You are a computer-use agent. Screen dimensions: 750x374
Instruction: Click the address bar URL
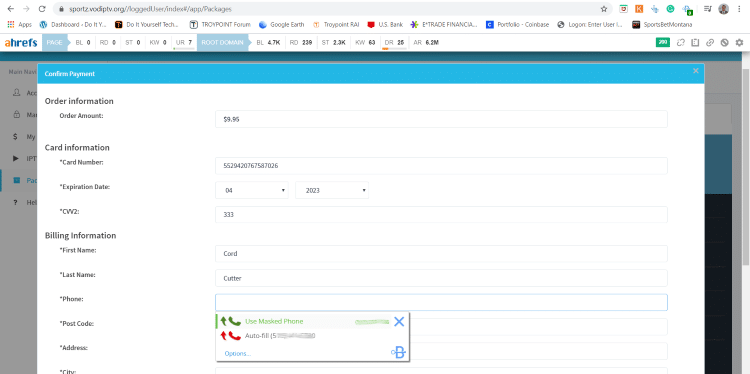[x=149, y=9]
